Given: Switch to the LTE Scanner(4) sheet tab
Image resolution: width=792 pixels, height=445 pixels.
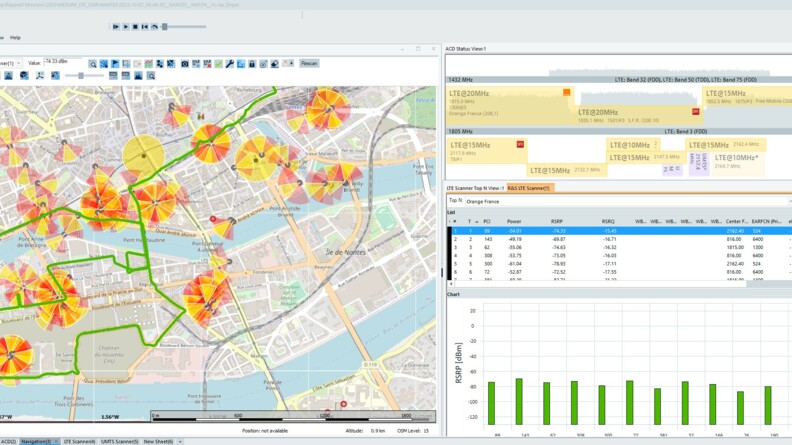Looking at the screenshot, I should [79, 441].
